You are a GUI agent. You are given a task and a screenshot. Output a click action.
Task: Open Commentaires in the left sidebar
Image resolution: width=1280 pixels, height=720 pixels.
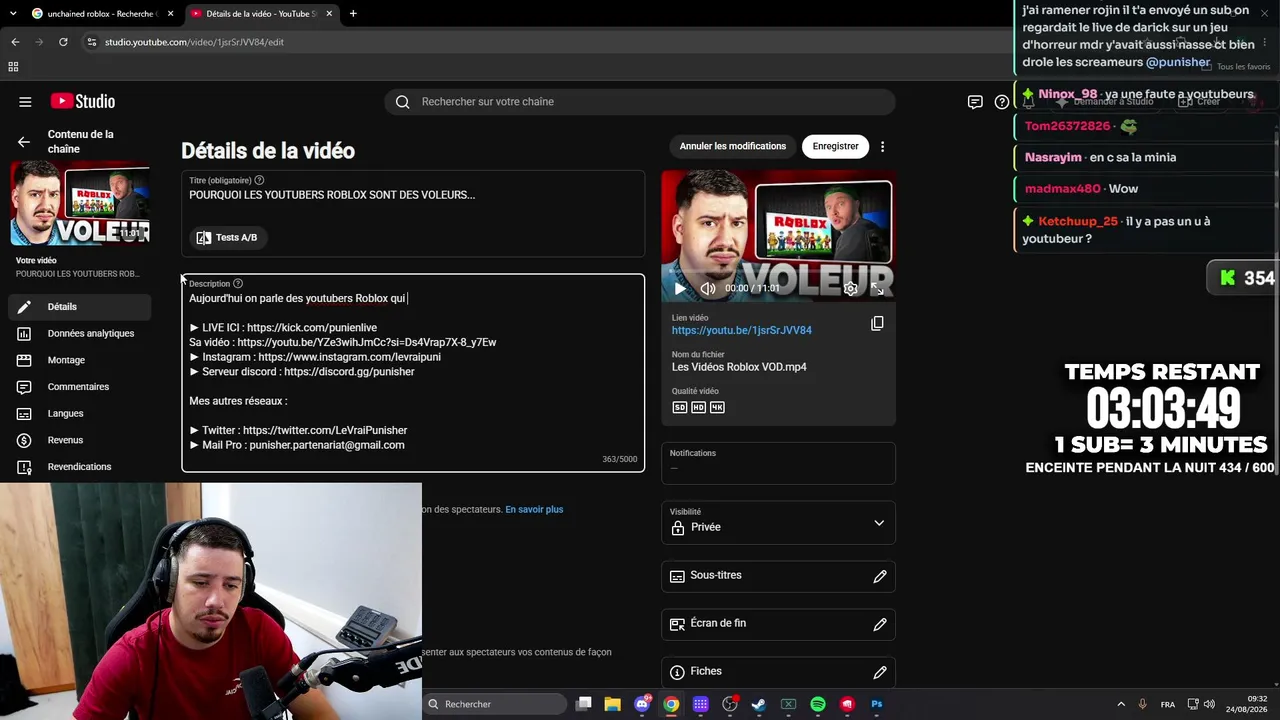pyautogui.click(x=80, y=387)
